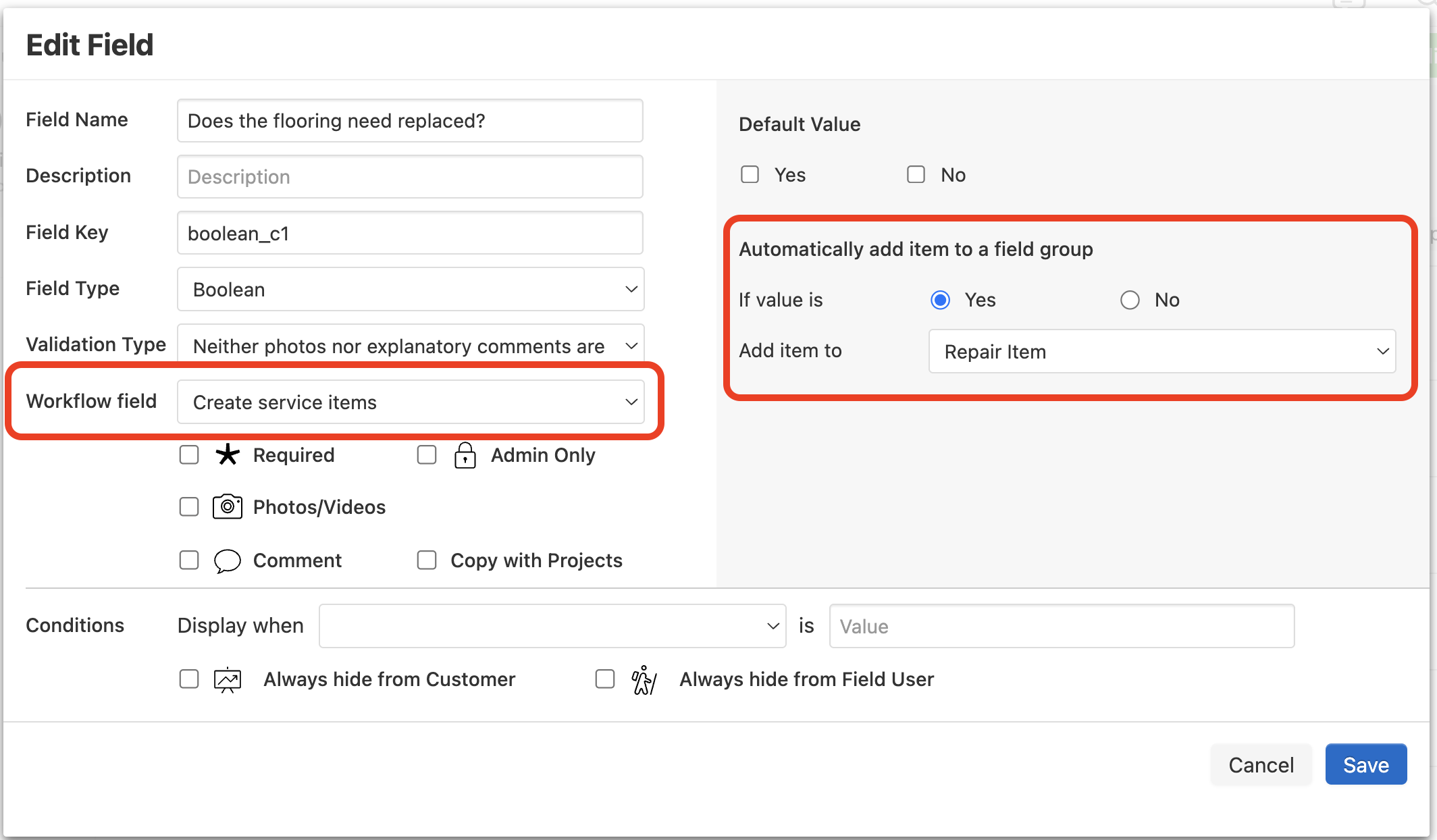Click the hide from Field User walker icon
1437x840 pixels.
[644, 679]
